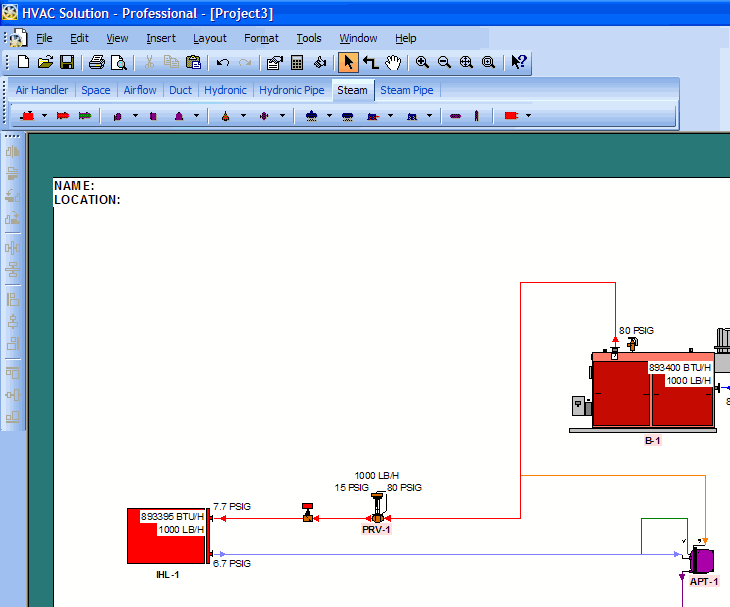Viewport: 730px width, 607px height.
Task: Insert the red steam boiler component
Action: [x=27, y=116]
